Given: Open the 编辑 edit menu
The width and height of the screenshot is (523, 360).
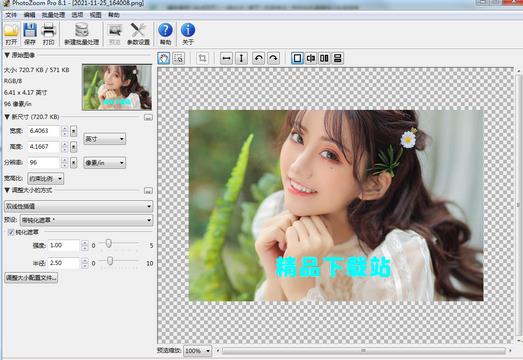Looking at the screenshot, I should [x=29, y=15].
